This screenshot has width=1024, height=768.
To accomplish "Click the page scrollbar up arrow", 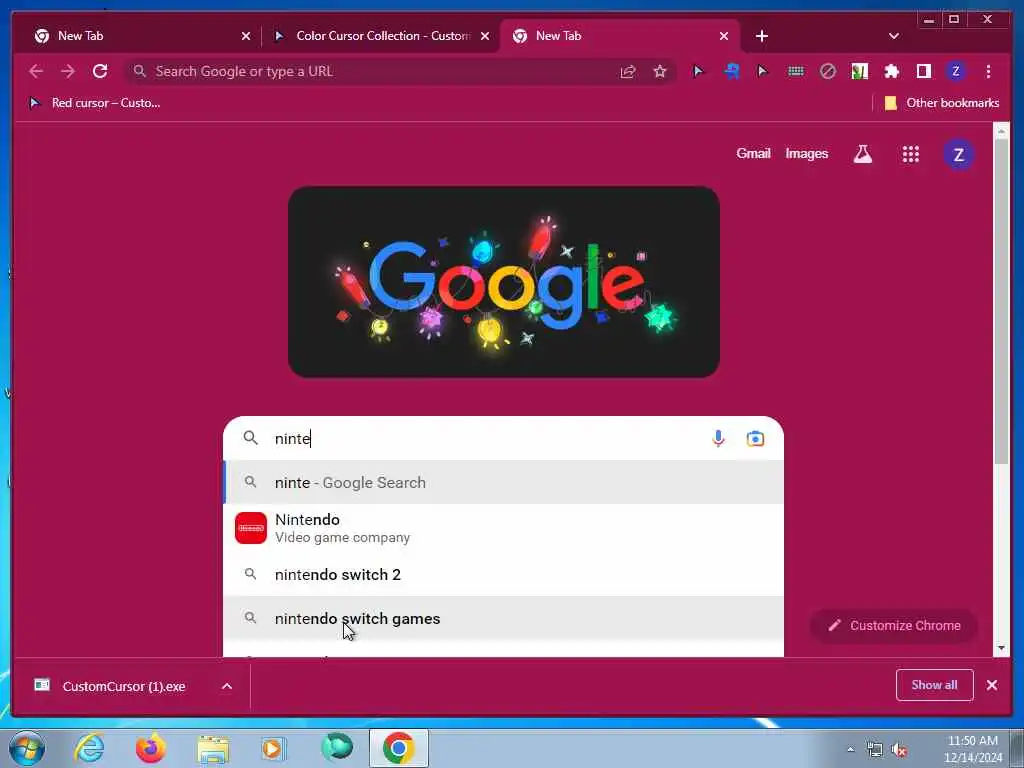I will 1001,131.
